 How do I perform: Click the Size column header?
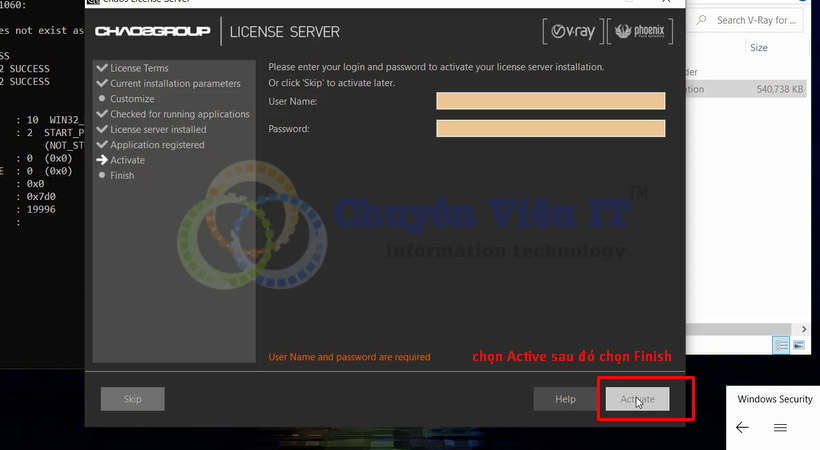(759, 48)
